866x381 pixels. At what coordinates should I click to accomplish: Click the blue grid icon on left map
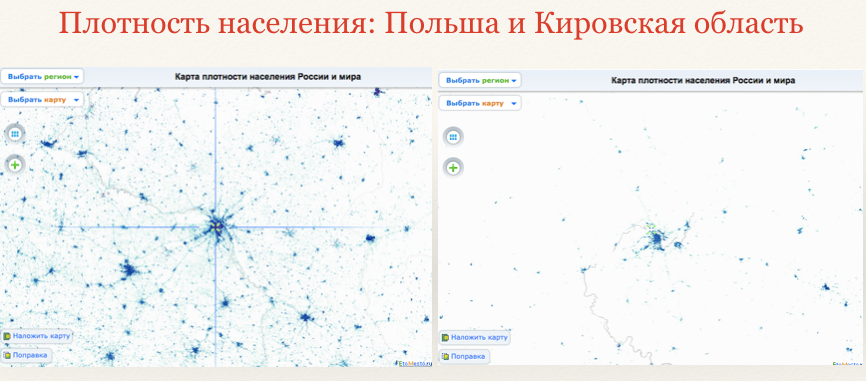pyautogui.click(x=15, y=134)
